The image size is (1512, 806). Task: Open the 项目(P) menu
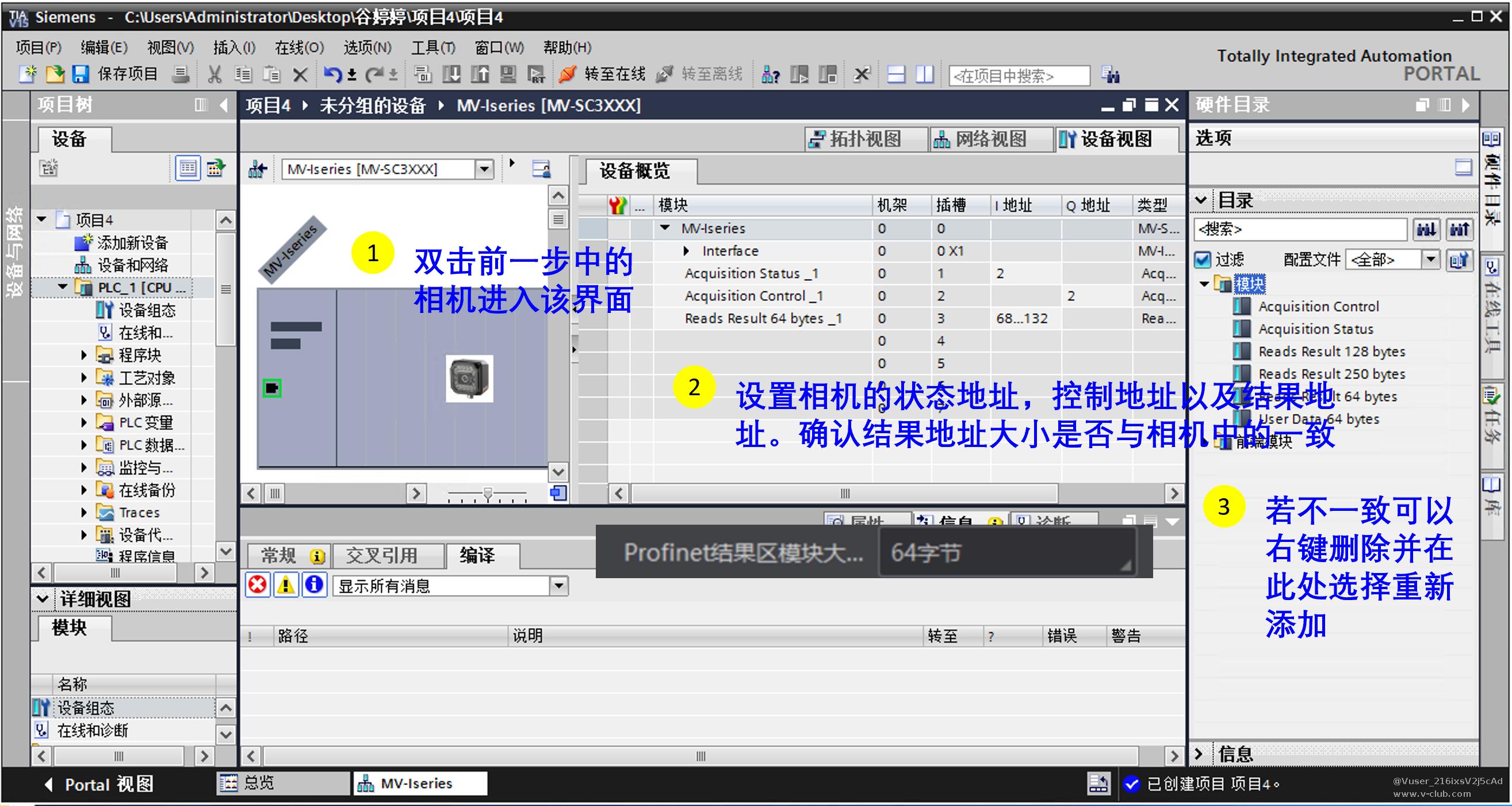[x=39, y=47]
